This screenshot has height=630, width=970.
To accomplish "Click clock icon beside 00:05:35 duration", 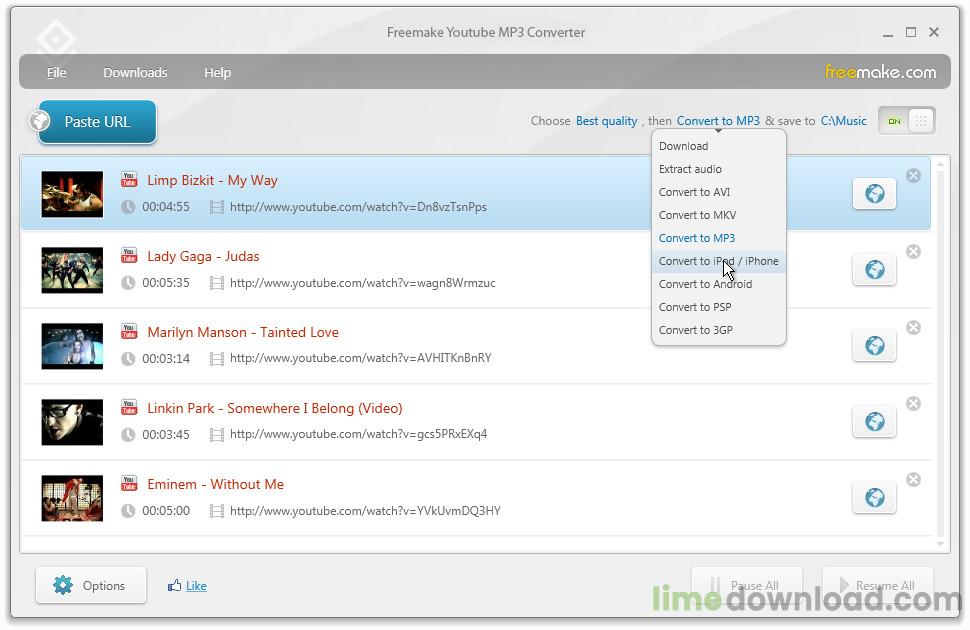I will [x=128, y=283].
